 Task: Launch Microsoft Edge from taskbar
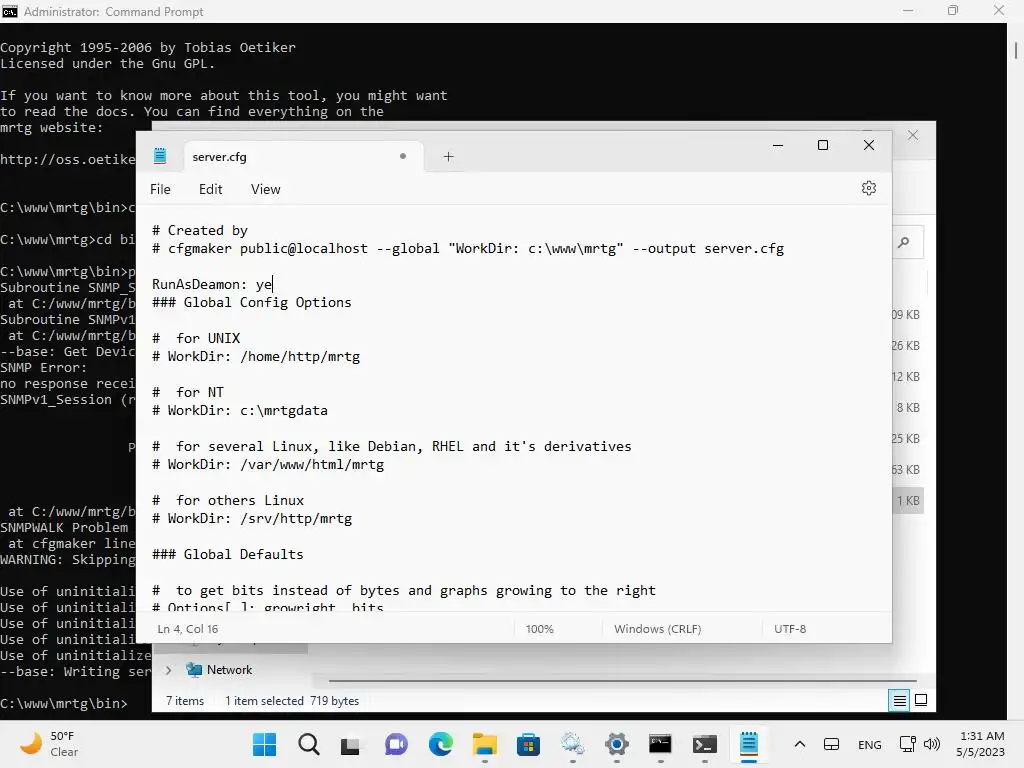pyautogui.click(x=440, y=744)
